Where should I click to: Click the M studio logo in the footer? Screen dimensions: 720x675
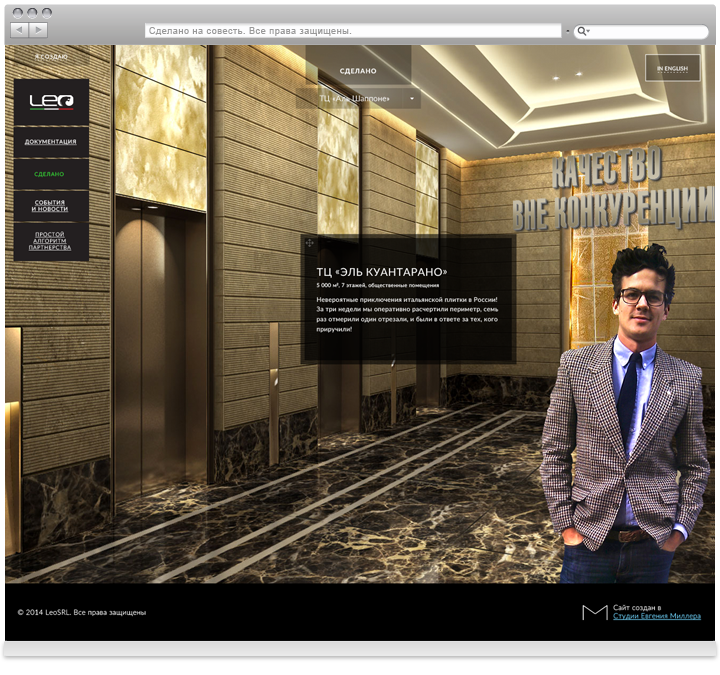(594, 612)
